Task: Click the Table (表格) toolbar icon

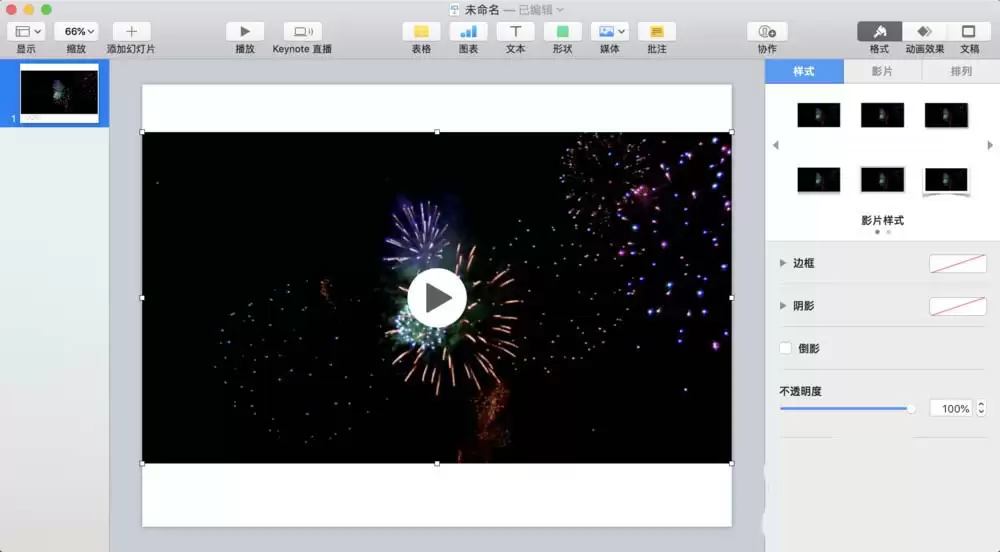Action: click(421, 31)
